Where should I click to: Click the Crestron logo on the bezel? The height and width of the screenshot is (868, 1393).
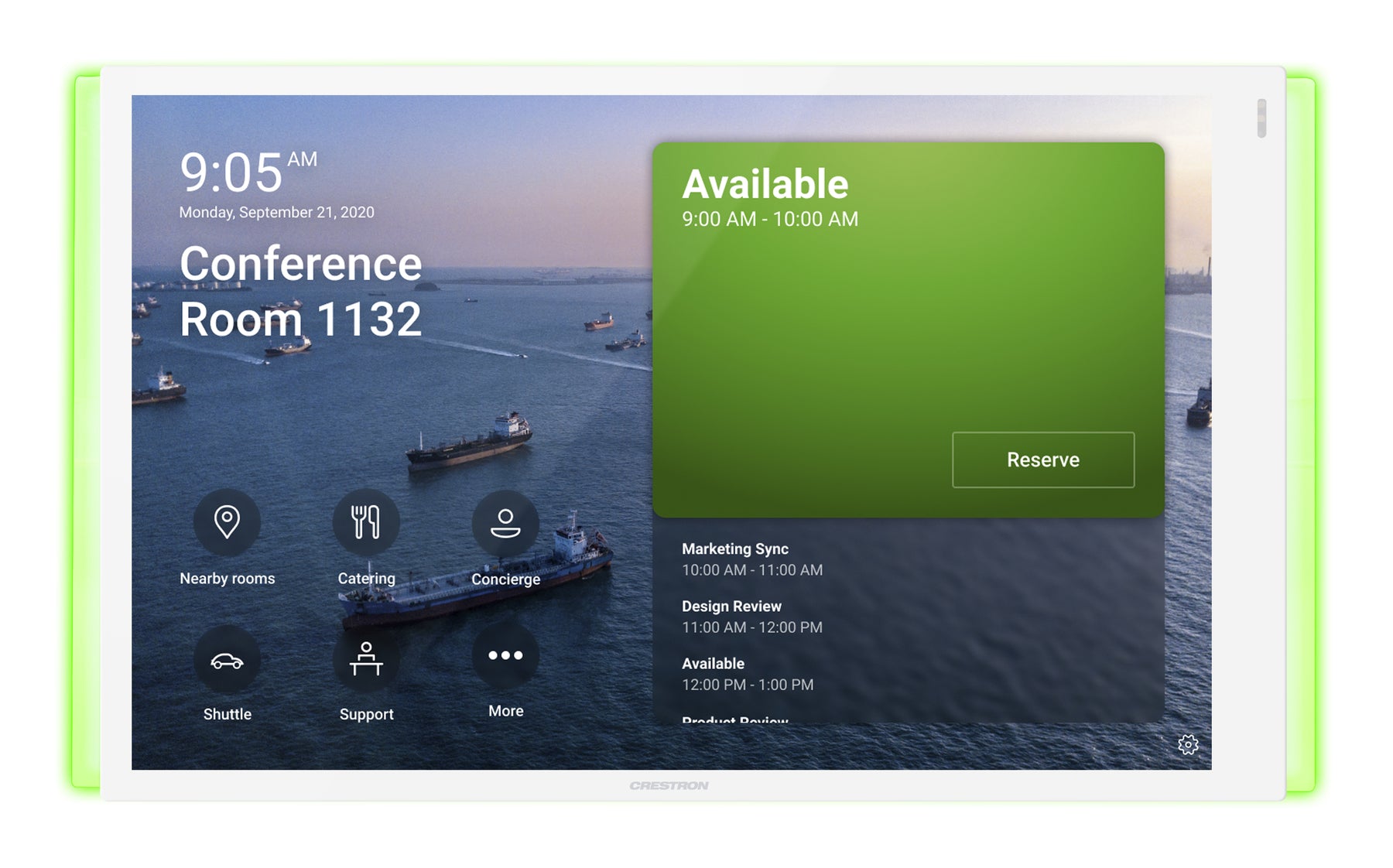coord(669,785)
